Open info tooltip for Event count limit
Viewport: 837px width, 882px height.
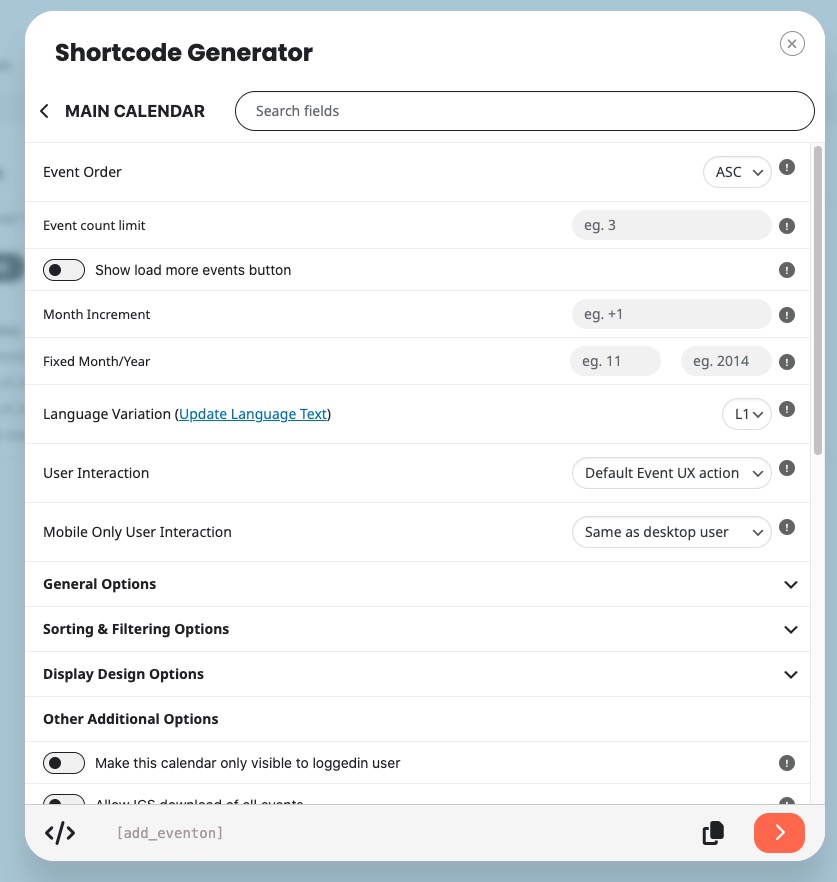[786, 226]
